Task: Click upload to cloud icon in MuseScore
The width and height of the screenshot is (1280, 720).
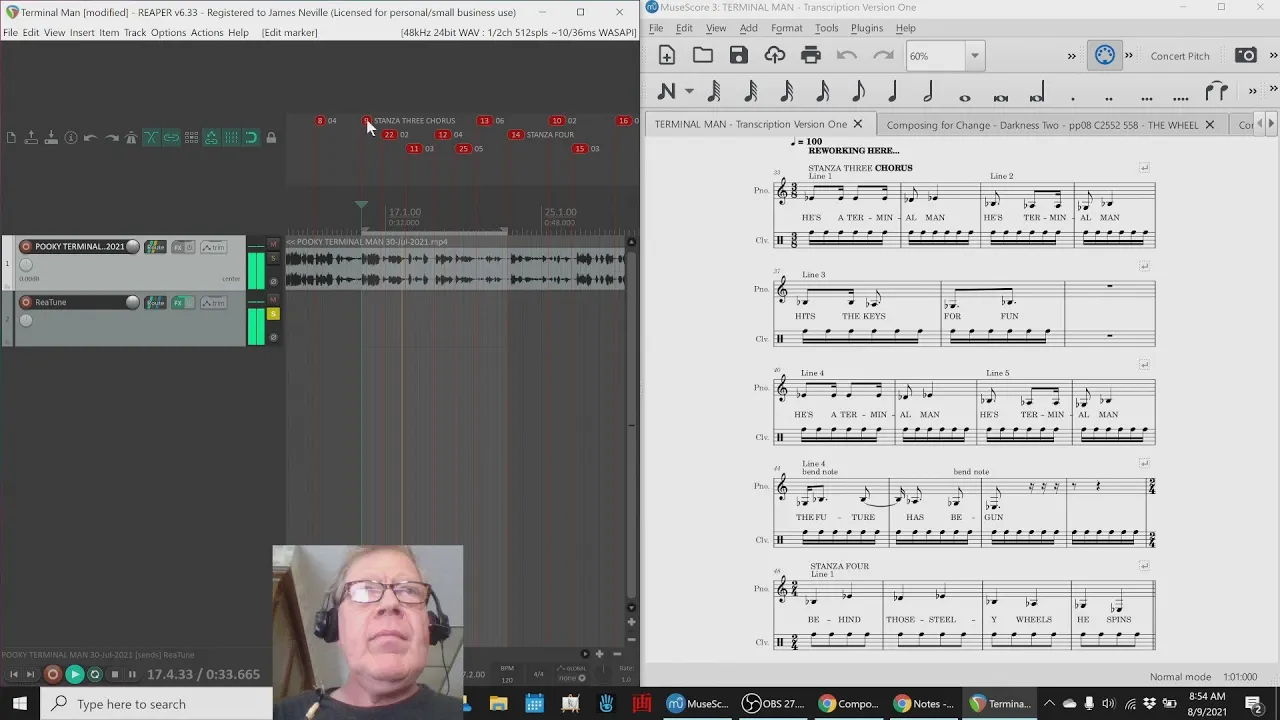Action: (775, 56)
